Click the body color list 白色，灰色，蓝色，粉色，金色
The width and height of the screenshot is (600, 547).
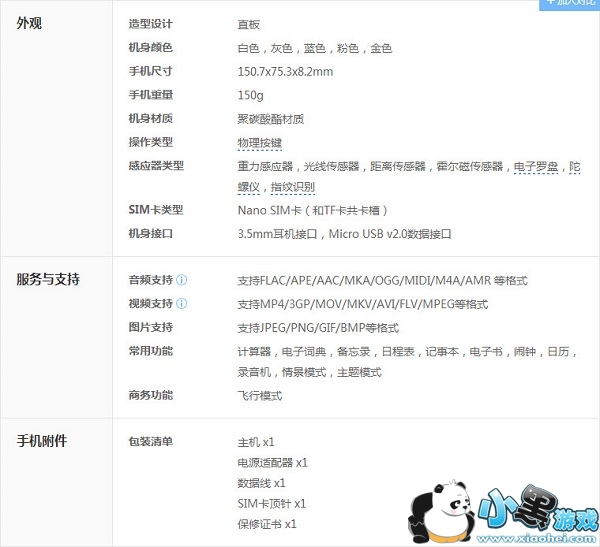(315, 48)
